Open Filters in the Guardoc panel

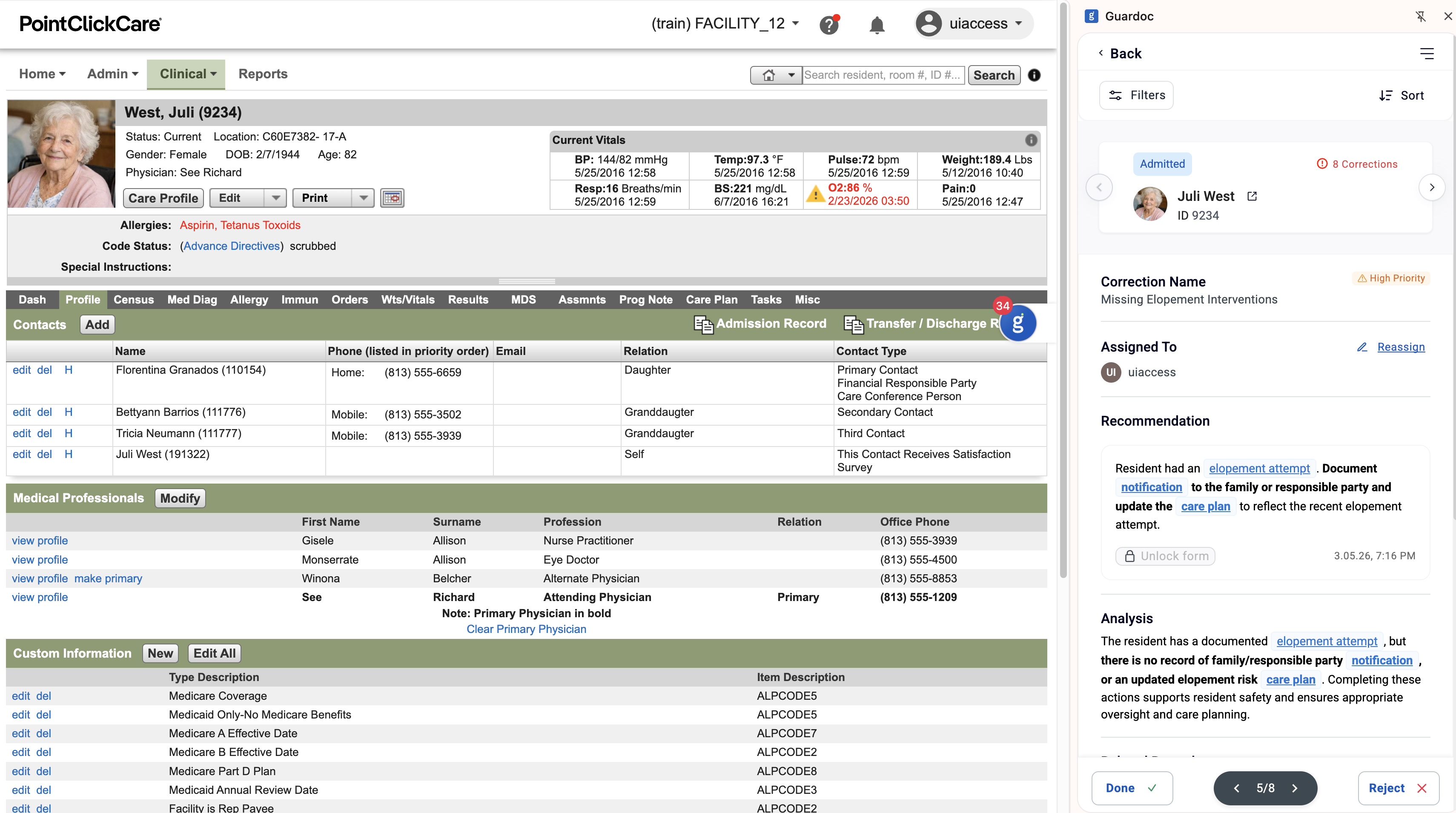click(1136, 95)
